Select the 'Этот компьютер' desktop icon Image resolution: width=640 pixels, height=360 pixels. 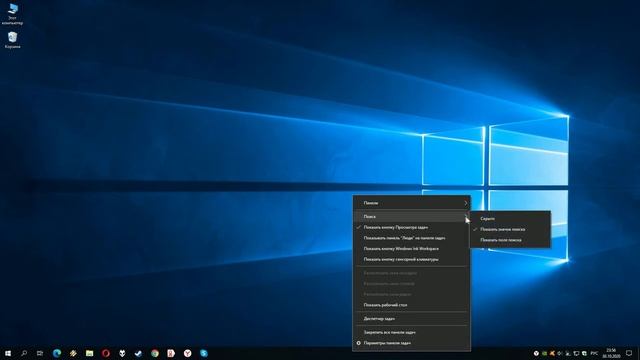tap(12, 14)
